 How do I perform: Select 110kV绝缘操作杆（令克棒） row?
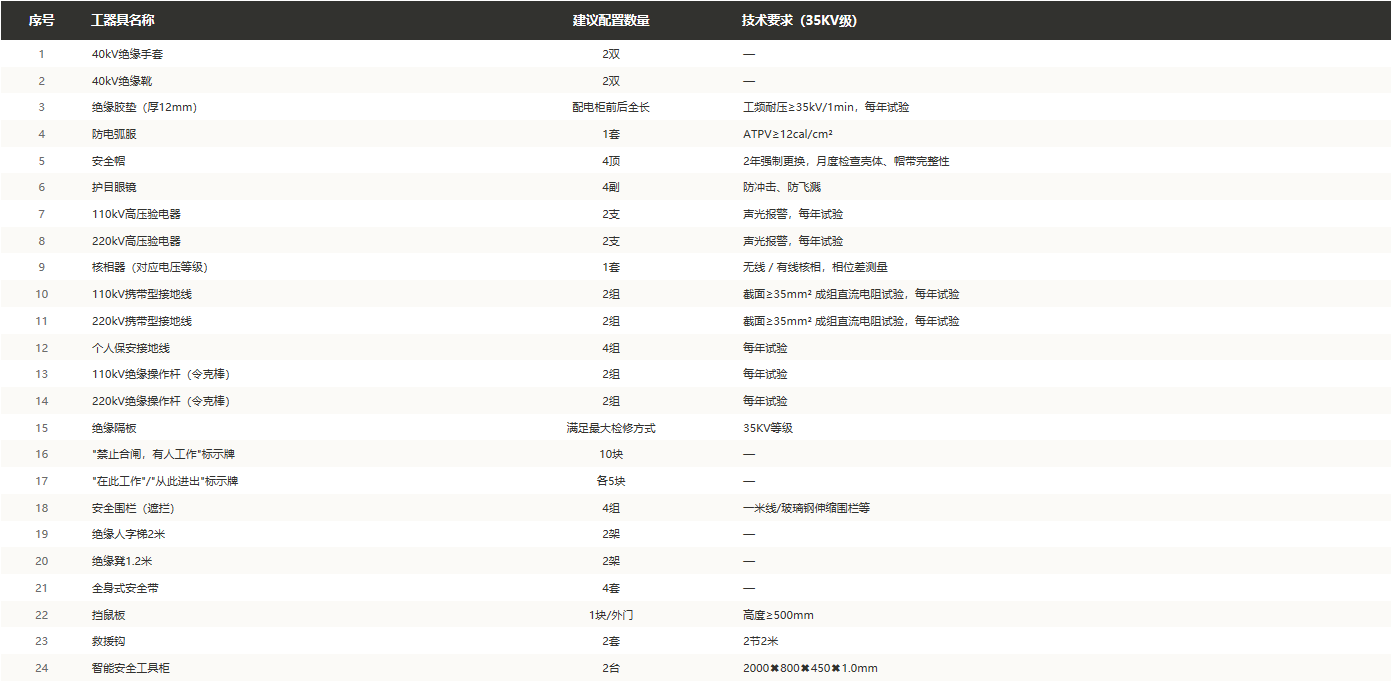(695, 374)
